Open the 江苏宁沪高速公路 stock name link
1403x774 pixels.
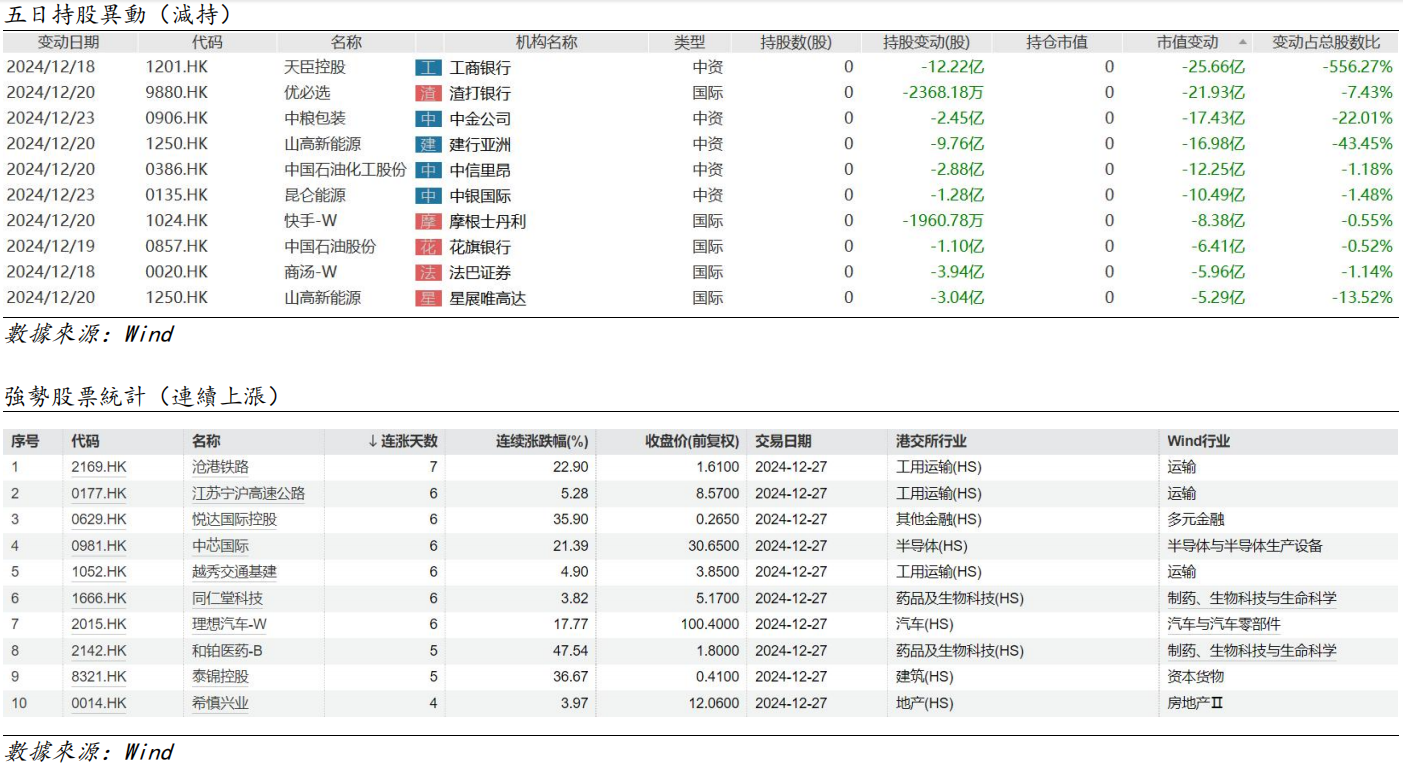point(249,493)
